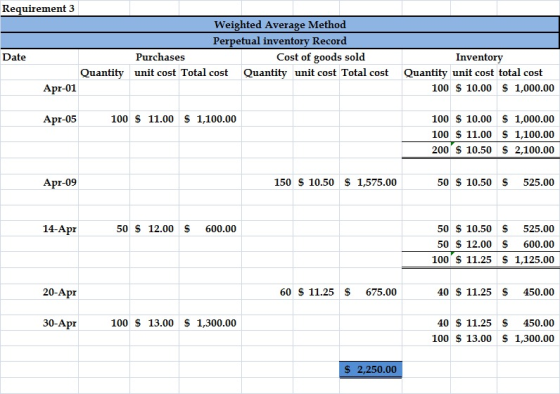The height and width of the screenshot is (394, 560).
Task: Select the highlighted "$ 2,250.00" total cell
Action: coord(371,369)
